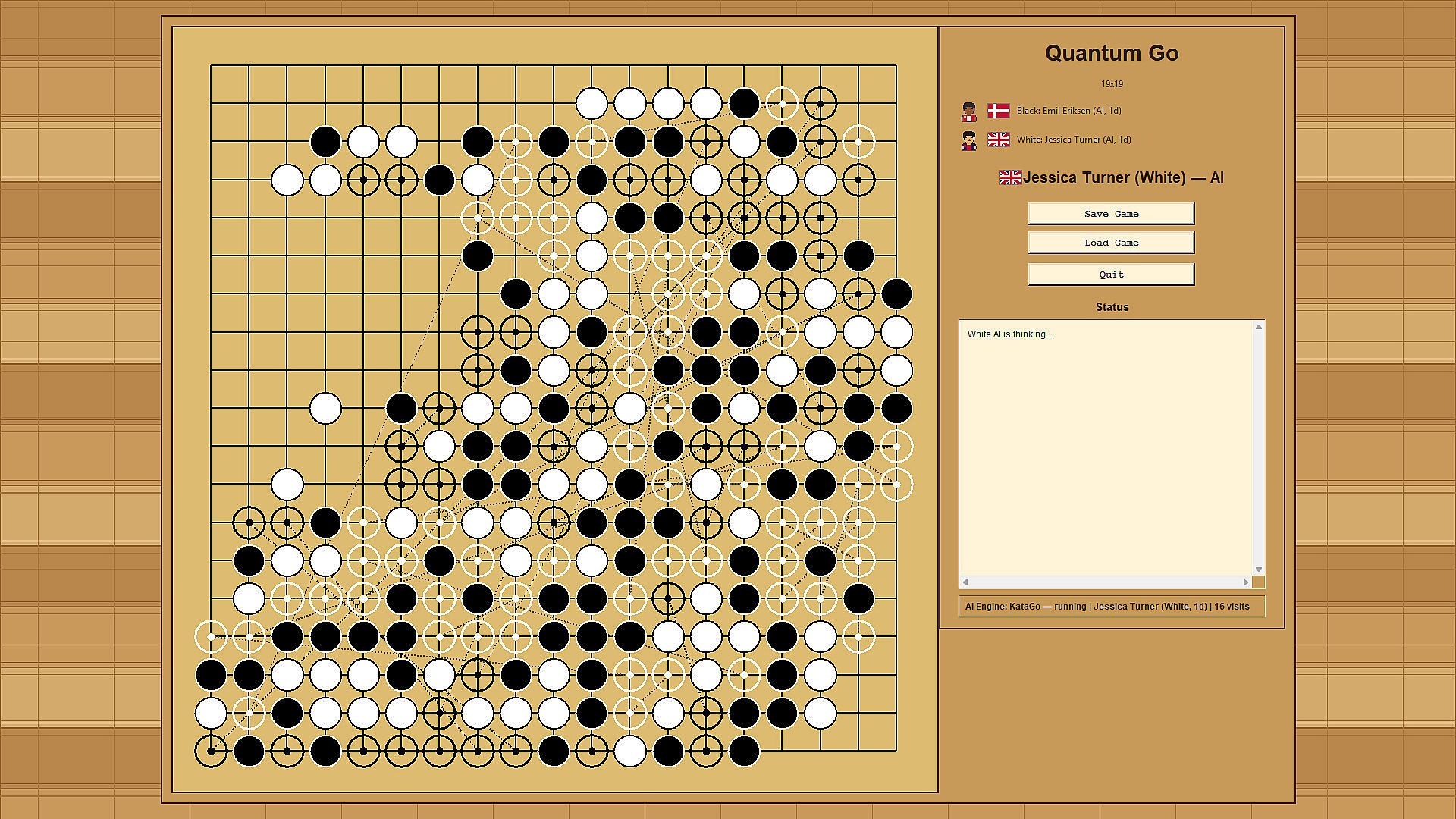
Task: Place a stone on the board's top-right corner
Action: (896, 66)
